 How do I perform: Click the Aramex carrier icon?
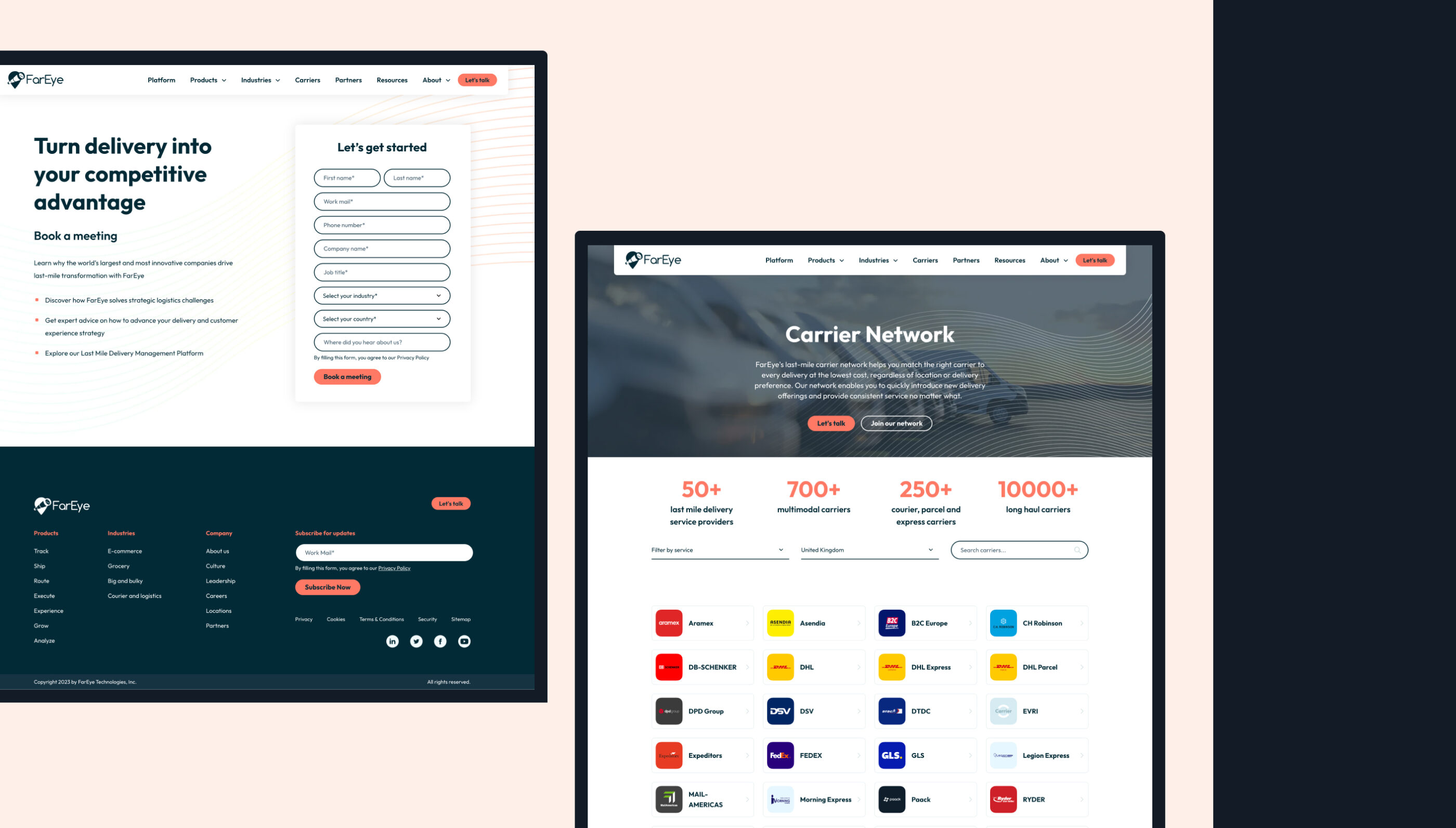(668, 623)
